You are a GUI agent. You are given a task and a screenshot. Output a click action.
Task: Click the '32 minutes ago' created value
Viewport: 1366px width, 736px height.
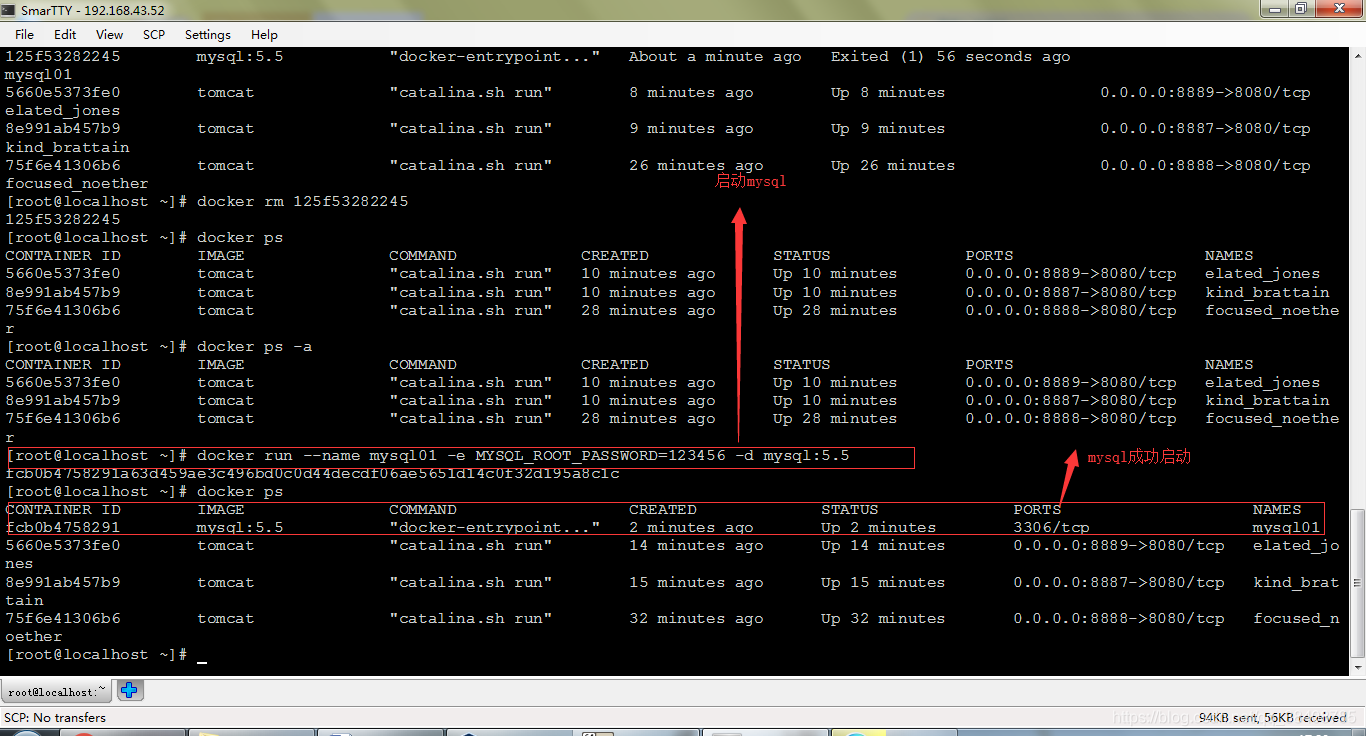[696, 618]
